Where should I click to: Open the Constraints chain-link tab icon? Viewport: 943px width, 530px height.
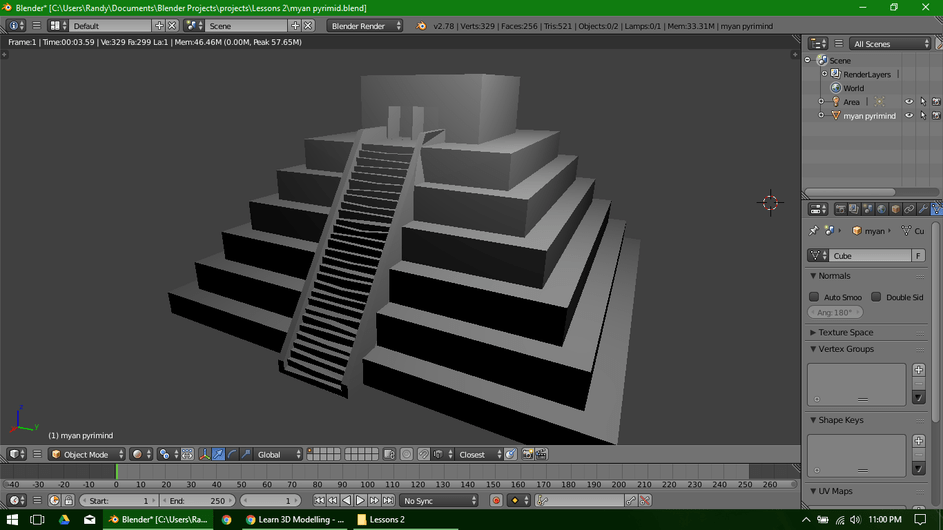pyautogui.click(x=909, y=209)
